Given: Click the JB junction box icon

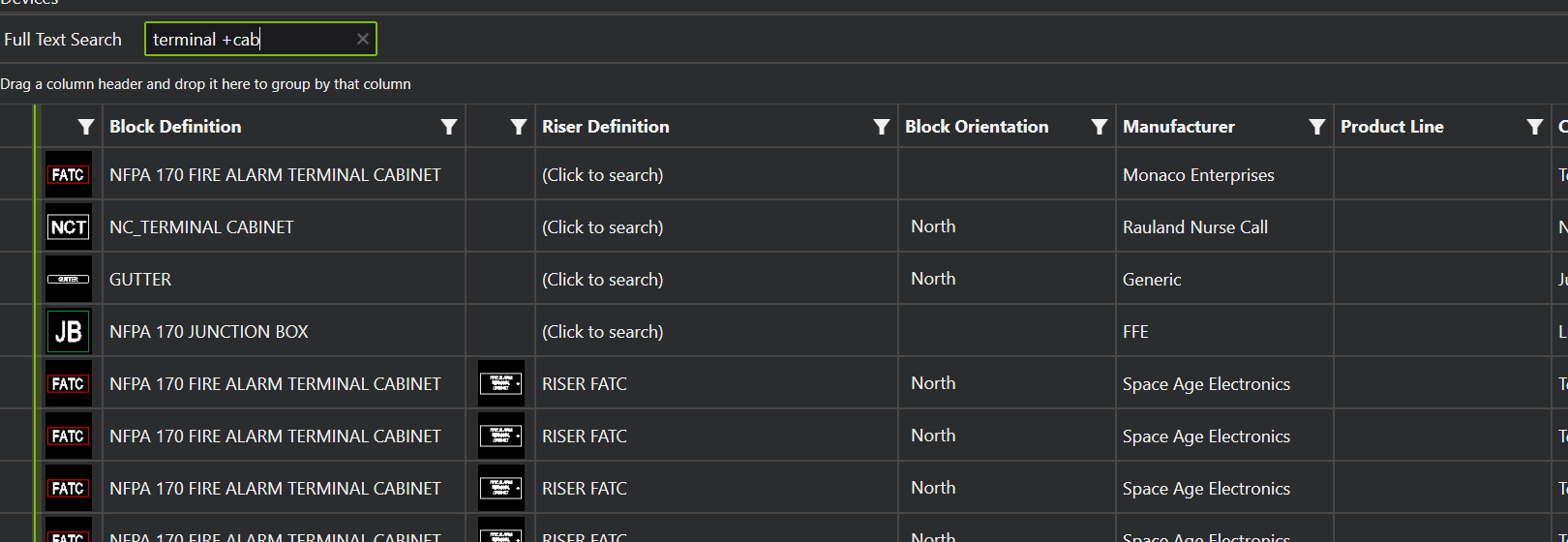Looking at the screenshot, I should 69,332.
